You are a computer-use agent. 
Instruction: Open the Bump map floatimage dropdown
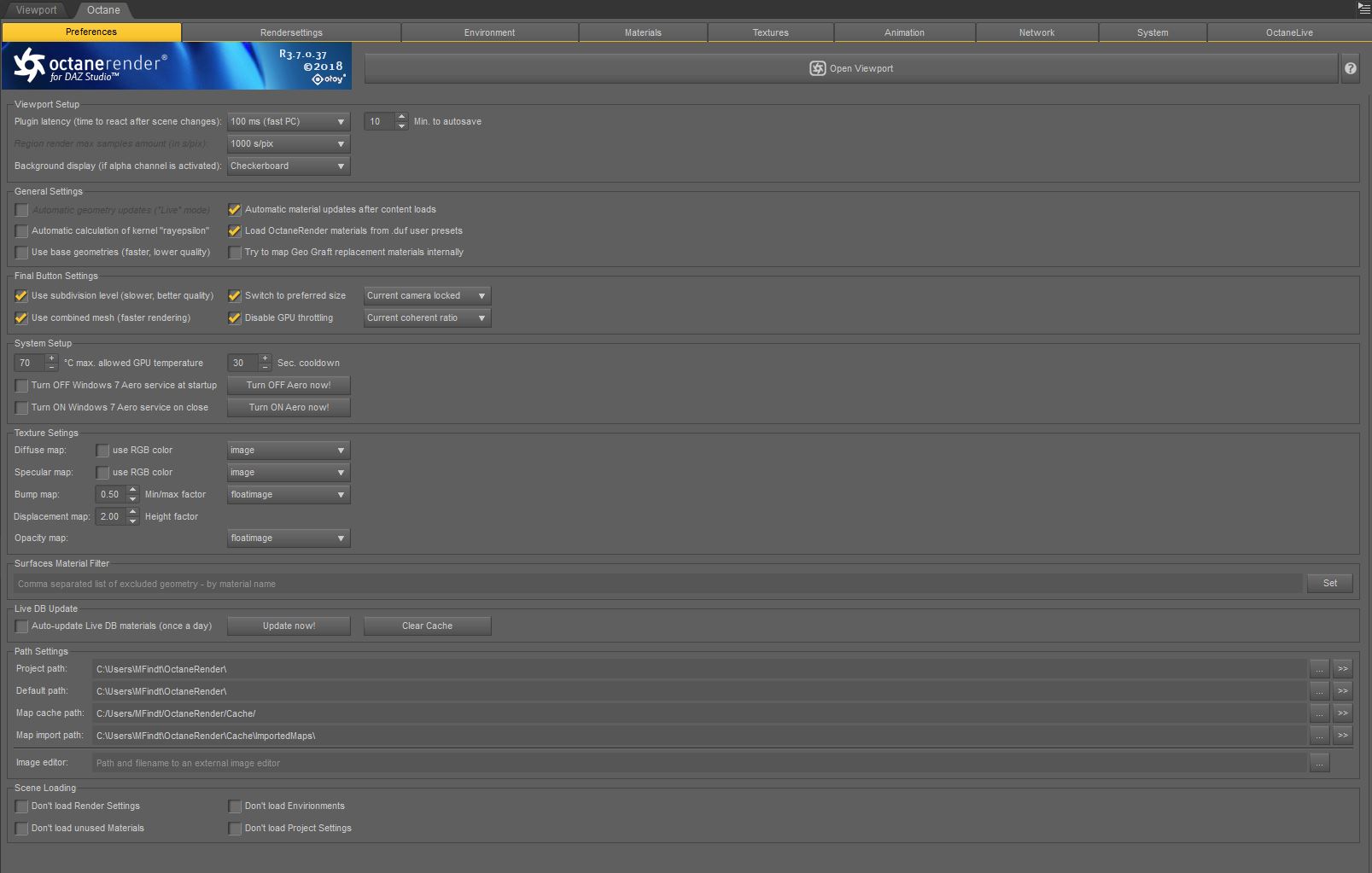(x=289, y=495)
